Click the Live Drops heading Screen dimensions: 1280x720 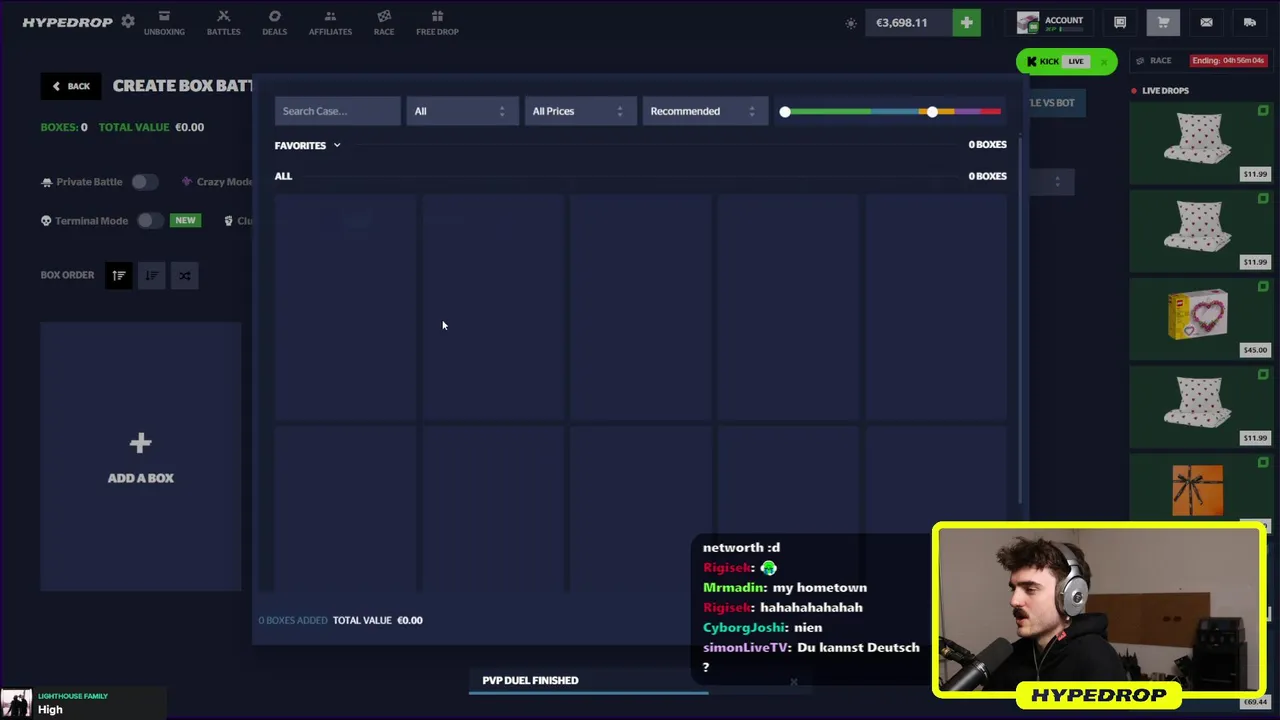tap(1165, 91)
